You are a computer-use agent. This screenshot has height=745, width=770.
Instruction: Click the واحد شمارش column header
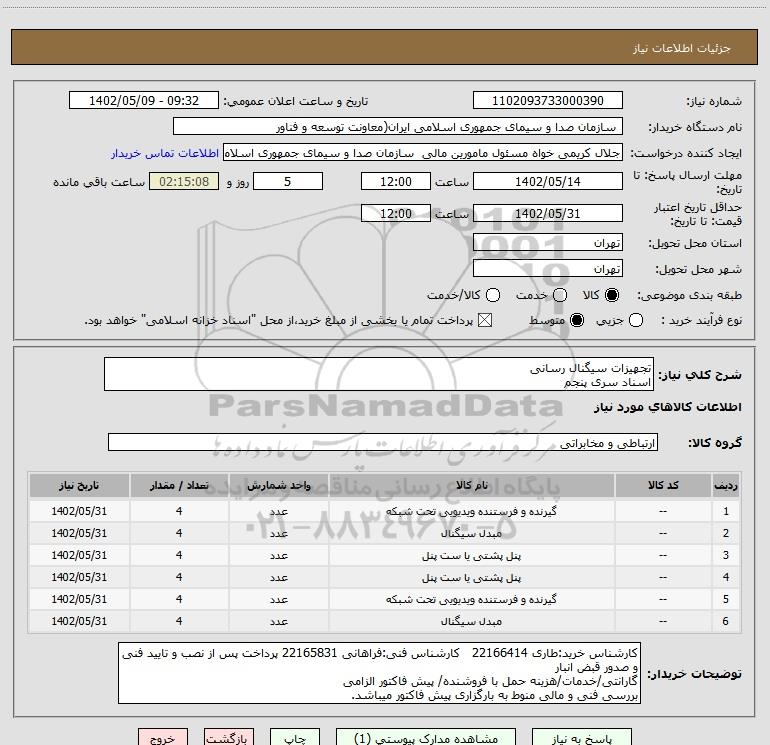coord(278,485)
